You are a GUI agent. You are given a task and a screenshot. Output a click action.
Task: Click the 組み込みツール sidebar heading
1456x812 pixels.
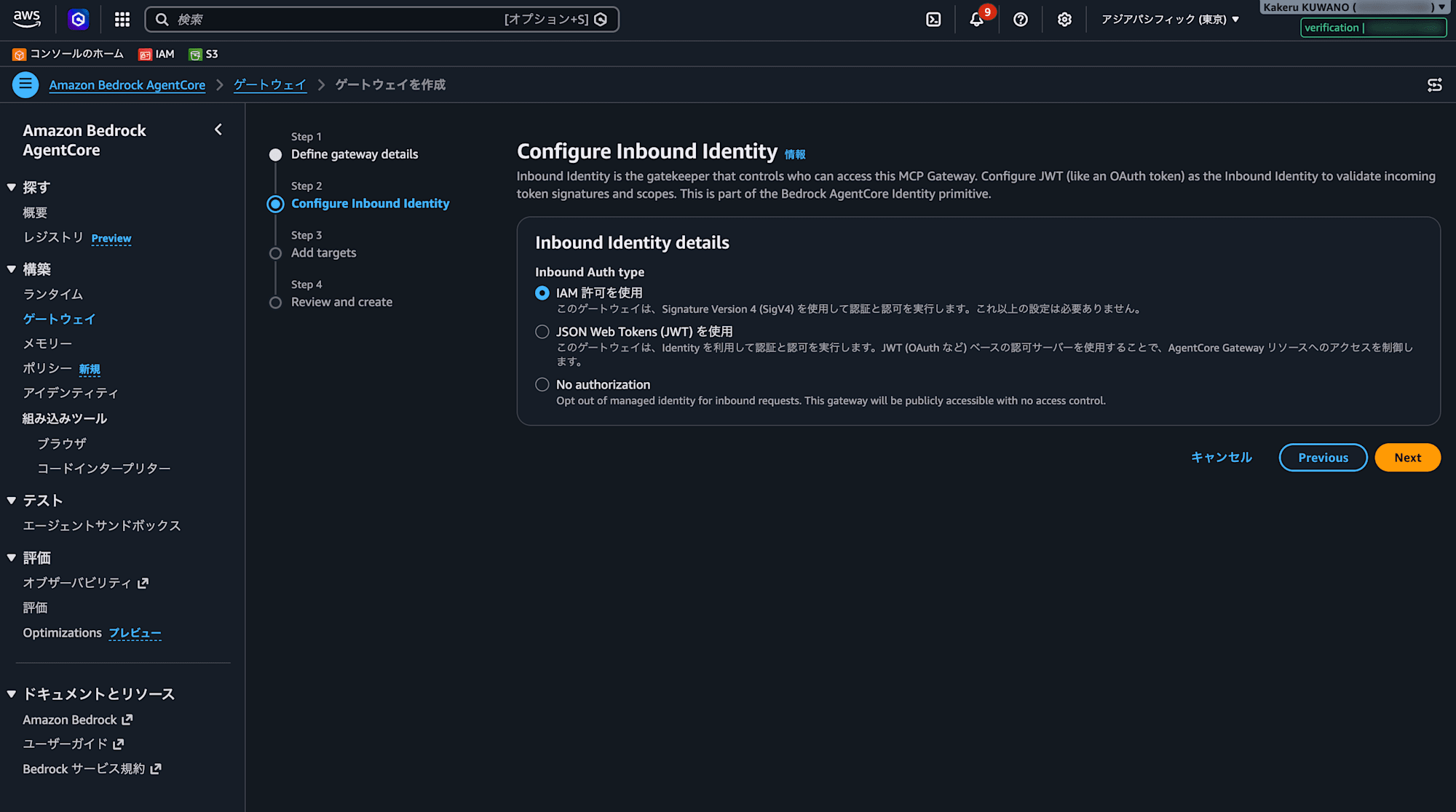click(65, 418)
